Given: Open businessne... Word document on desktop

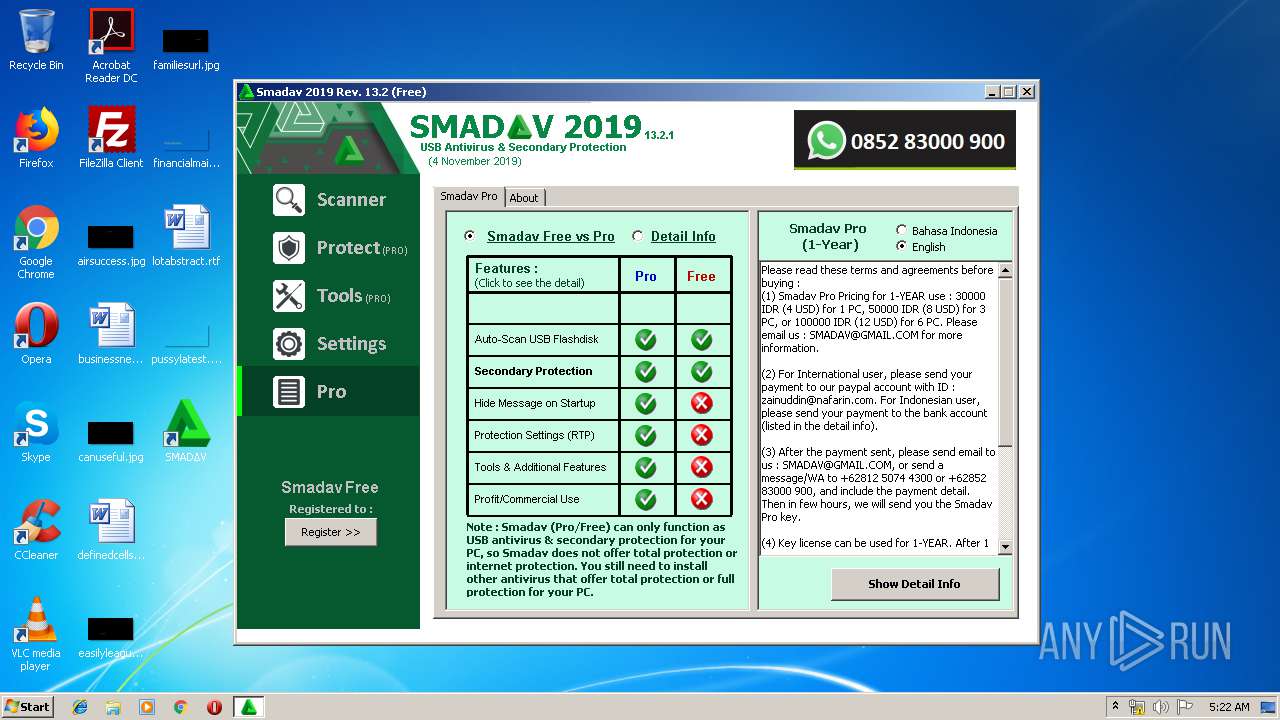Looking at the screenshot, I should 111,333.
